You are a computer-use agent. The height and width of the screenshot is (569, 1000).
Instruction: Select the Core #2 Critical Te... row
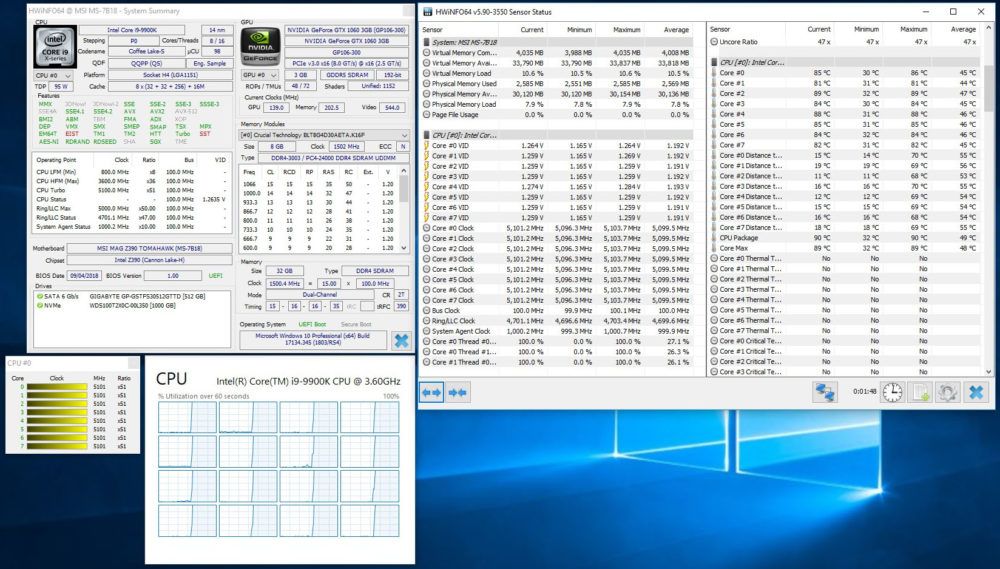coord(846,361)
